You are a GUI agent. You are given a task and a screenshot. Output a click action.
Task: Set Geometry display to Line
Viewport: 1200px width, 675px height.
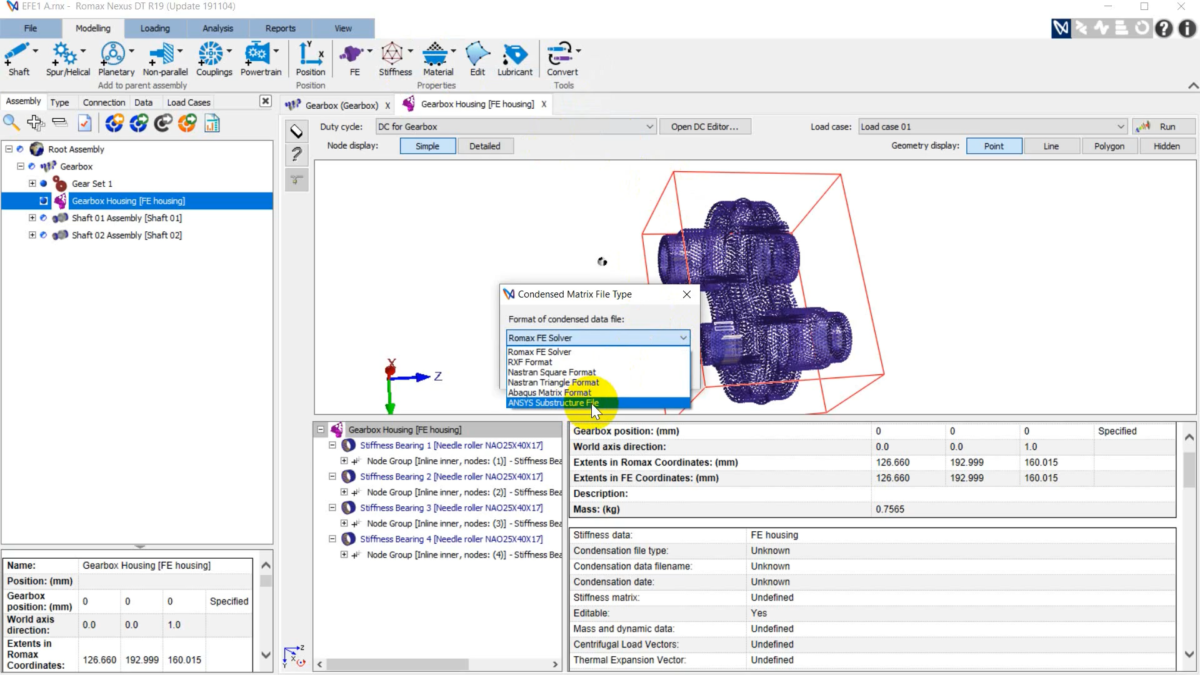[x=1051, y=146]
